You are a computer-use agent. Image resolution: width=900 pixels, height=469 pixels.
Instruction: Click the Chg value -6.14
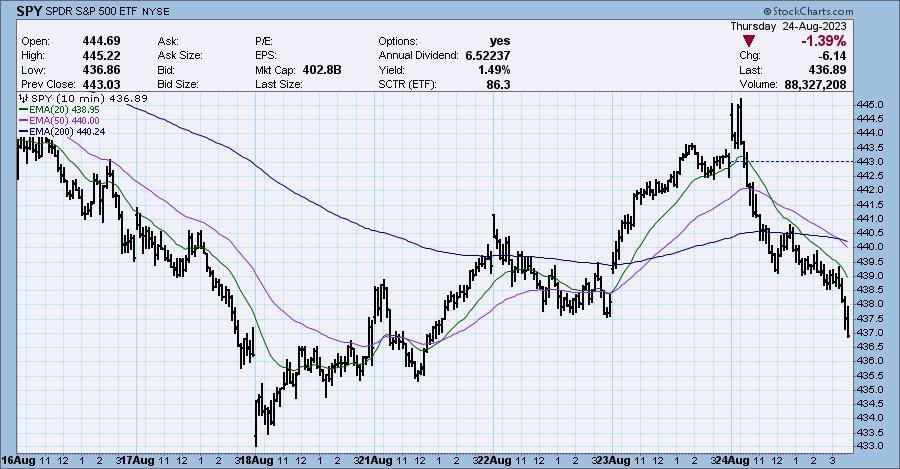pos(832,55)
